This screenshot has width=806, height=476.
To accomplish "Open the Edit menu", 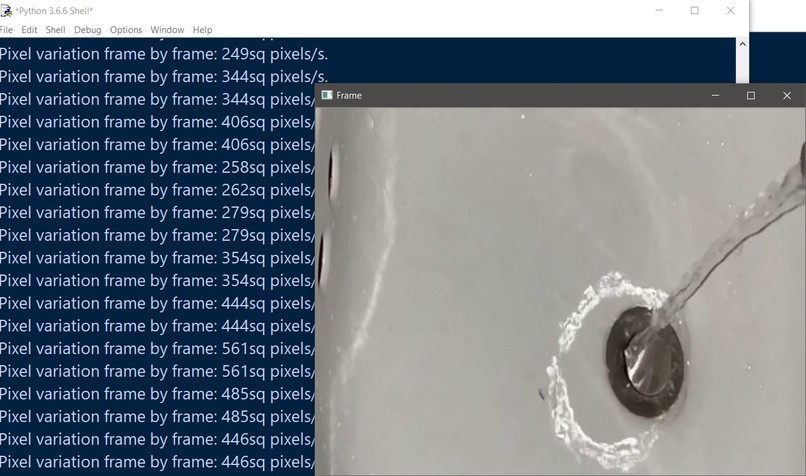I will coord(29,30).
